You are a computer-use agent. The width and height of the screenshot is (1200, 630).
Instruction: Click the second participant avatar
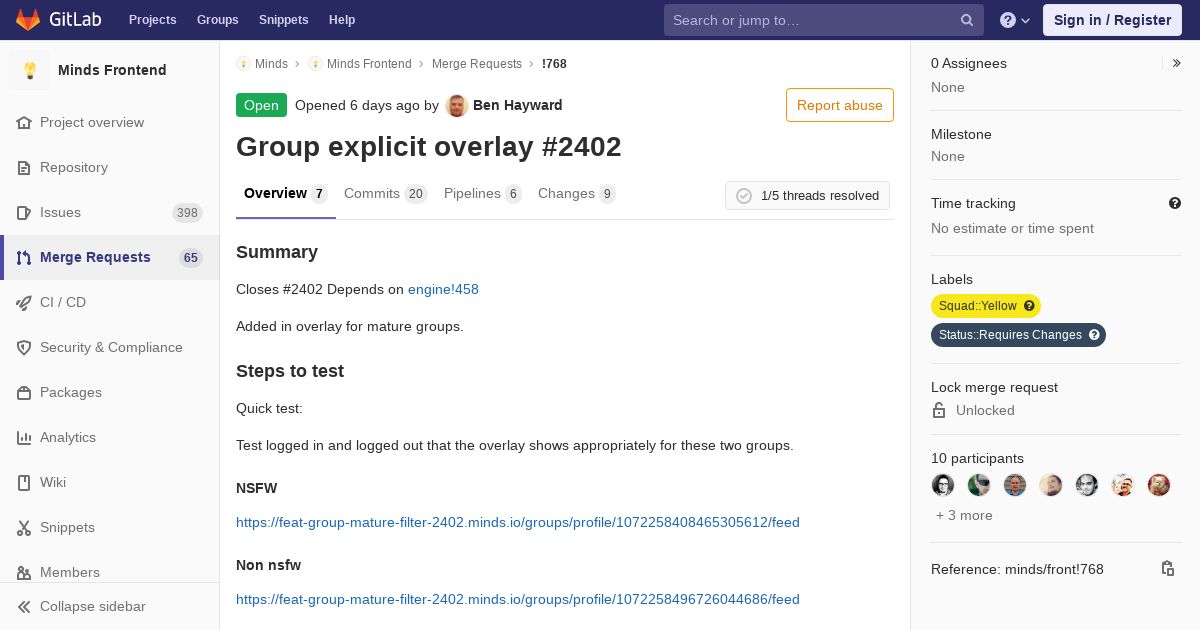tap(979, 485)
